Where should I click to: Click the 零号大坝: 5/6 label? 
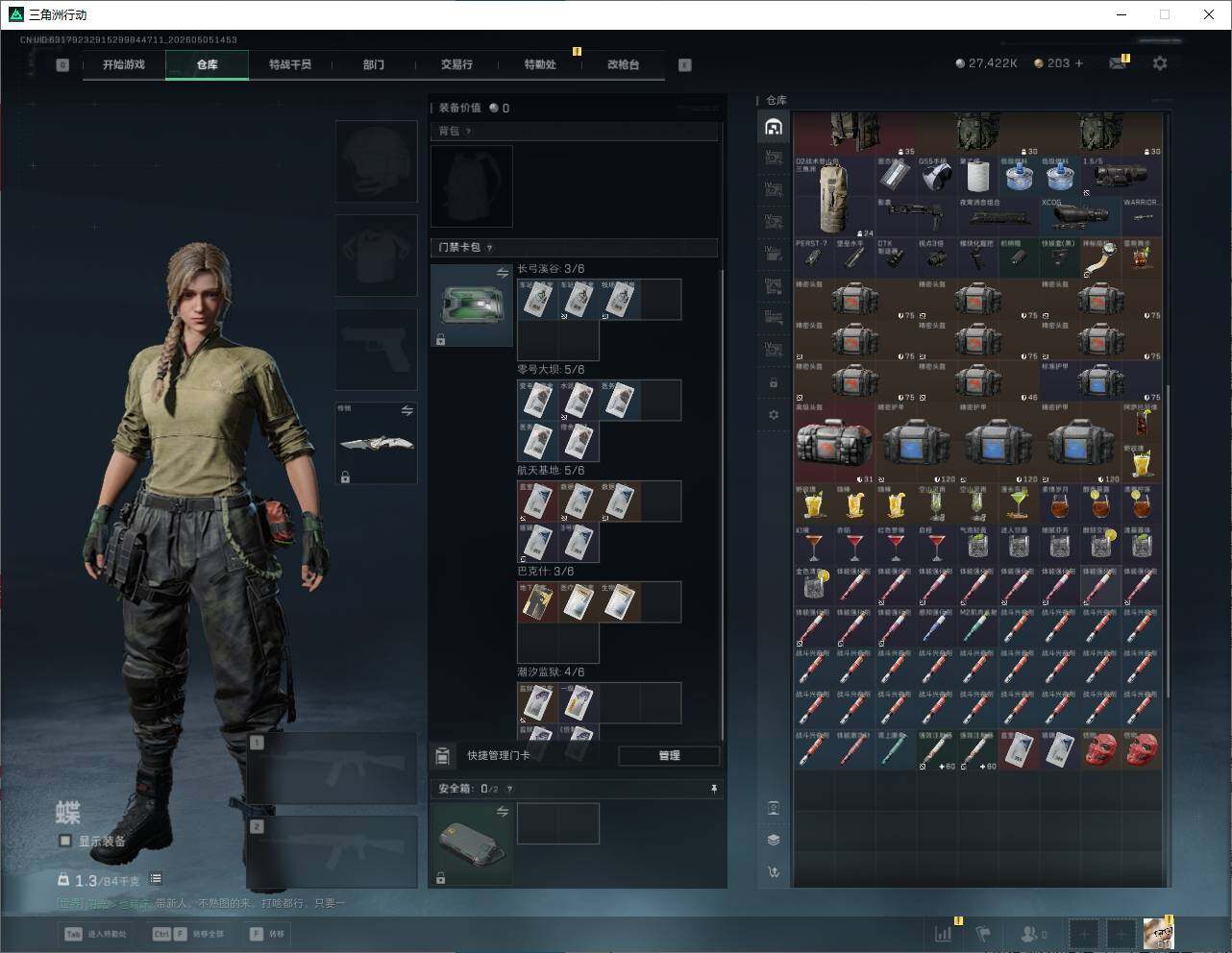(x=551, y=370)
